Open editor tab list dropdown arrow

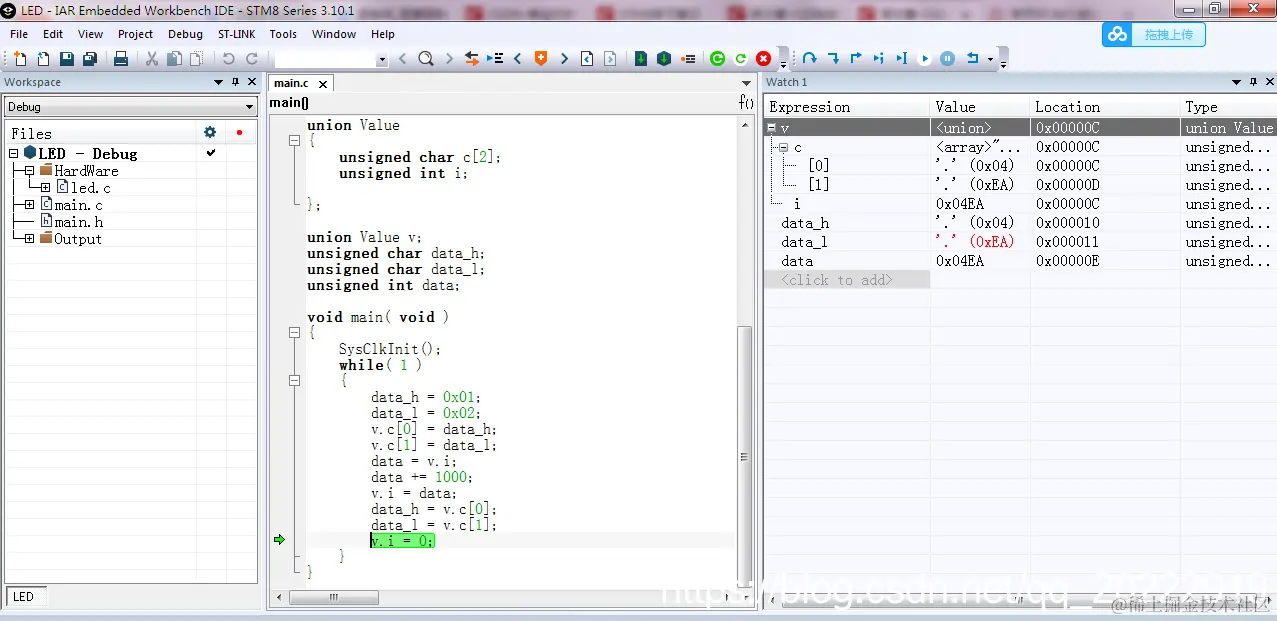[x=746, y=83]
